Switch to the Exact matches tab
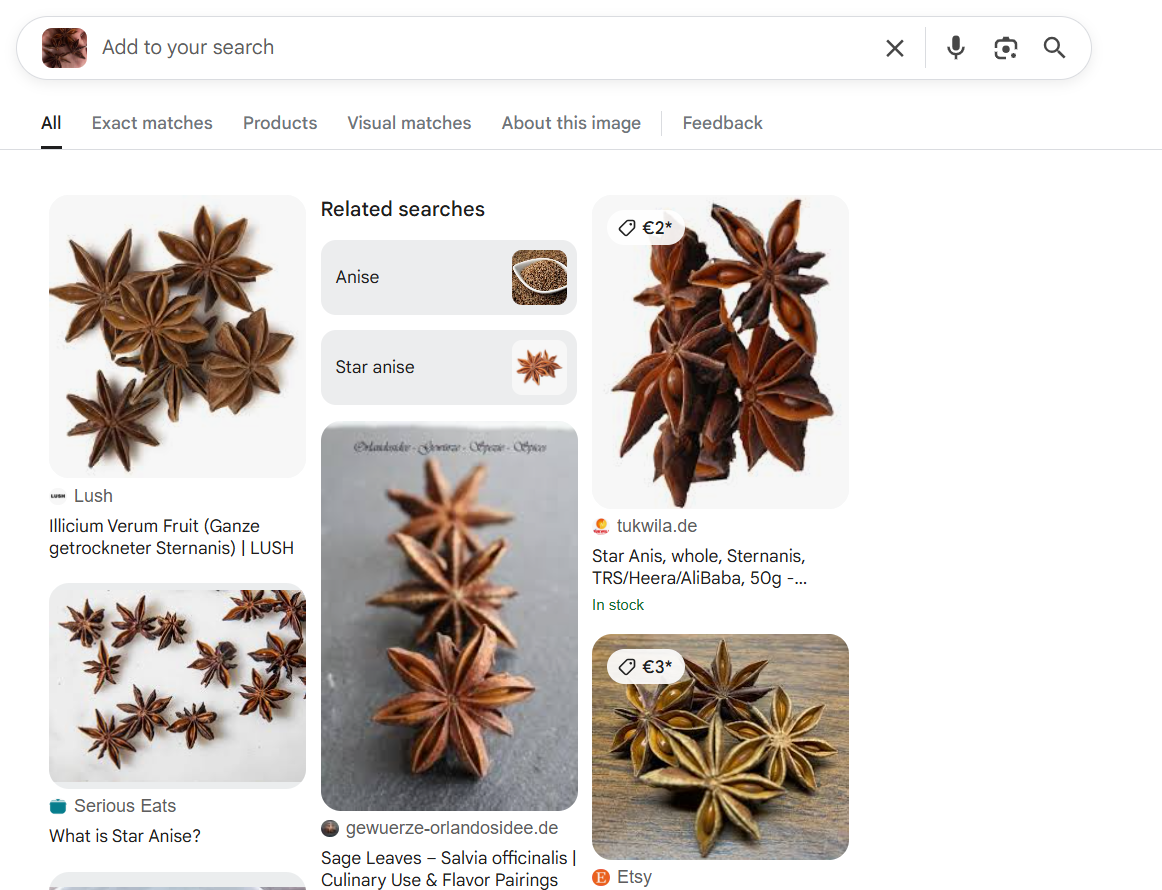The height and width of the screenshot is (890, 1162). coord(152,122)
